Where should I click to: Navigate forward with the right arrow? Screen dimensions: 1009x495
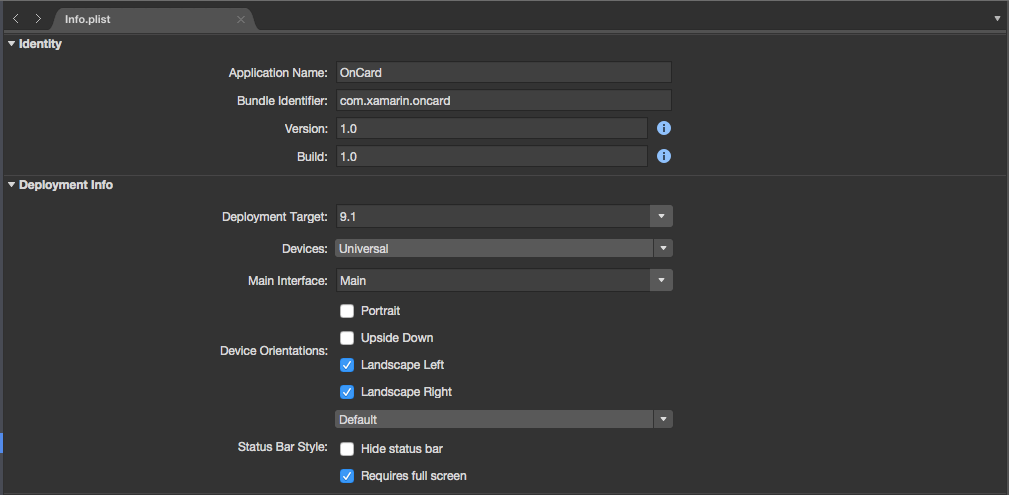click(38, 19)
